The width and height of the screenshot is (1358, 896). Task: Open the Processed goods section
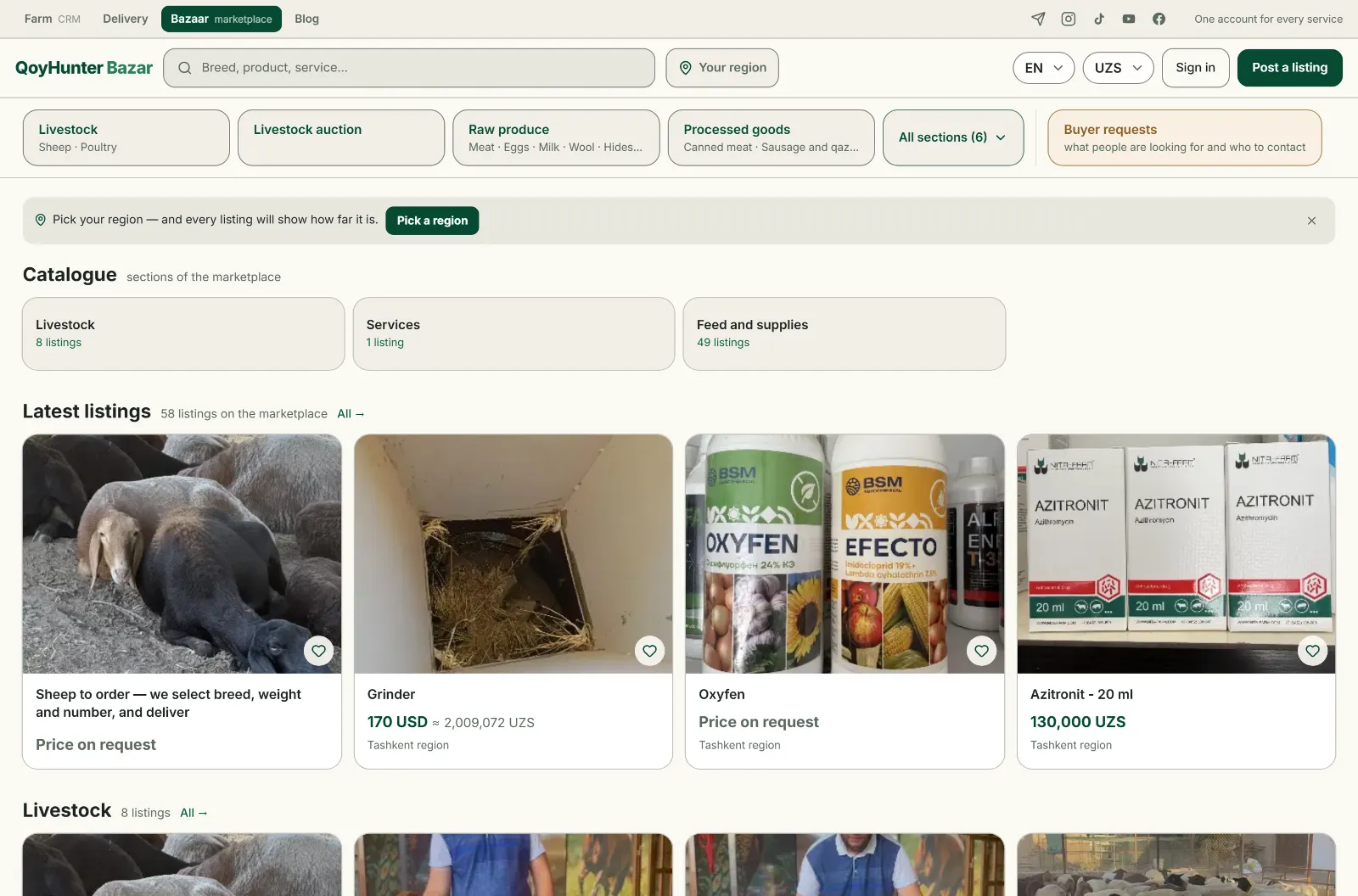tap(772, 137)
